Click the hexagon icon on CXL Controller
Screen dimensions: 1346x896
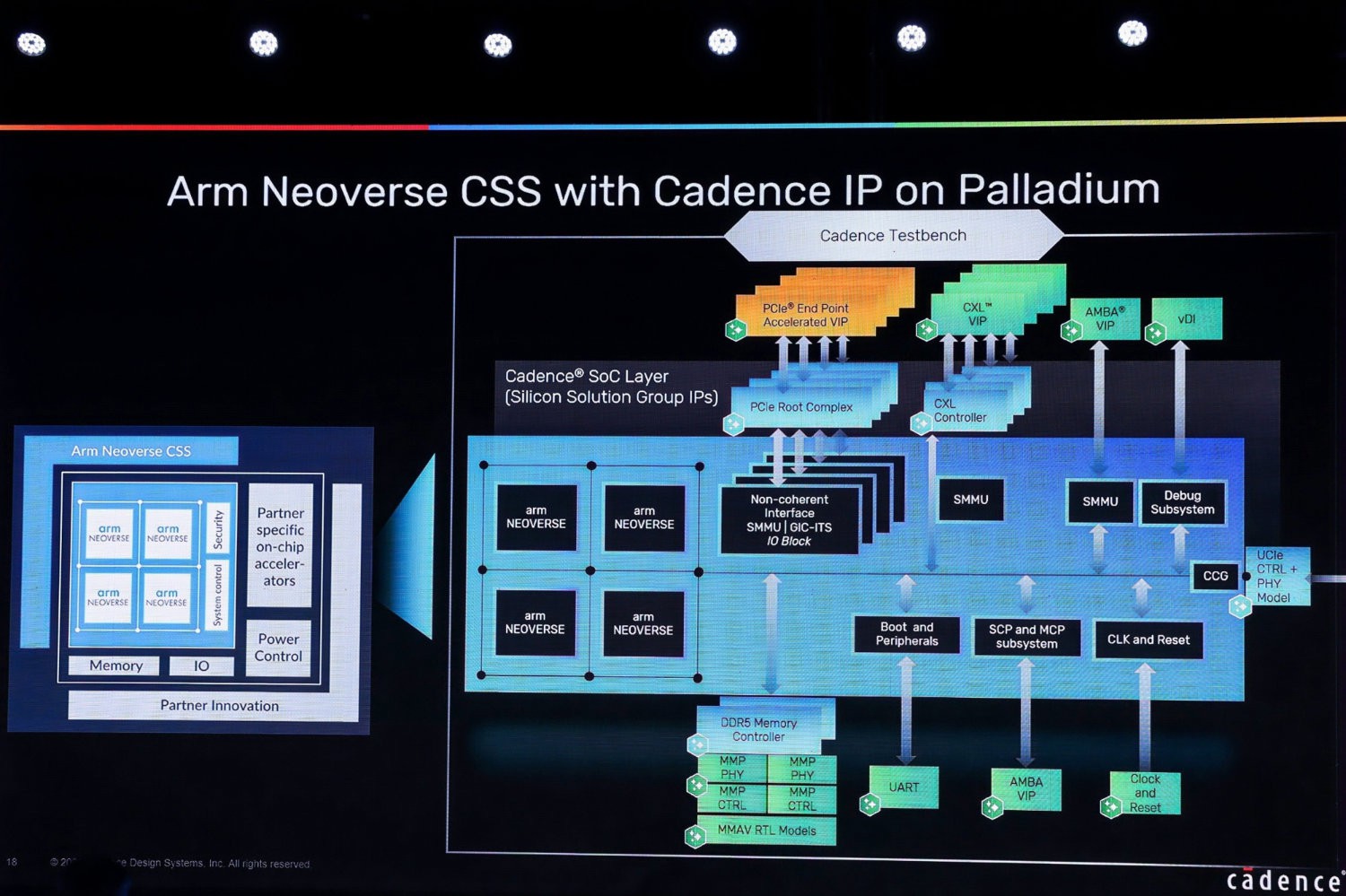[x=921, y=423]
